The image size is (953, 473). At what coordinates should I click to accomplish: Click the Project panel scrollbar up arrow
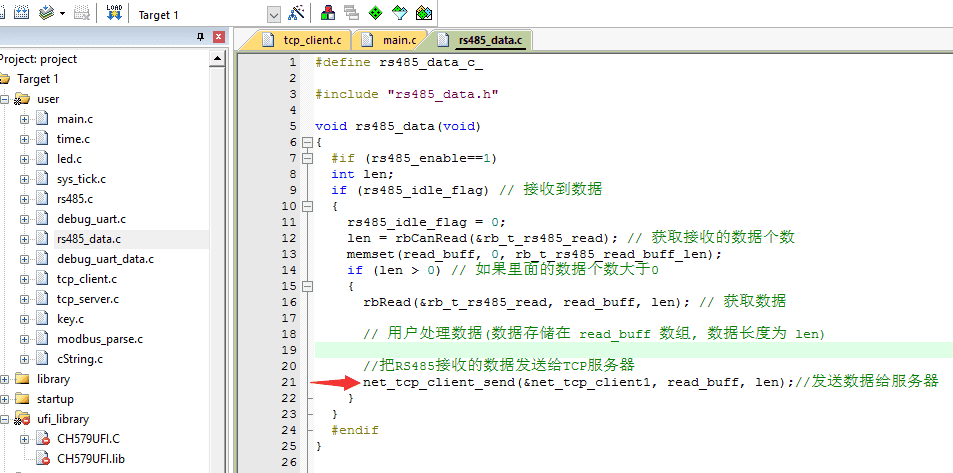(217, 60)
